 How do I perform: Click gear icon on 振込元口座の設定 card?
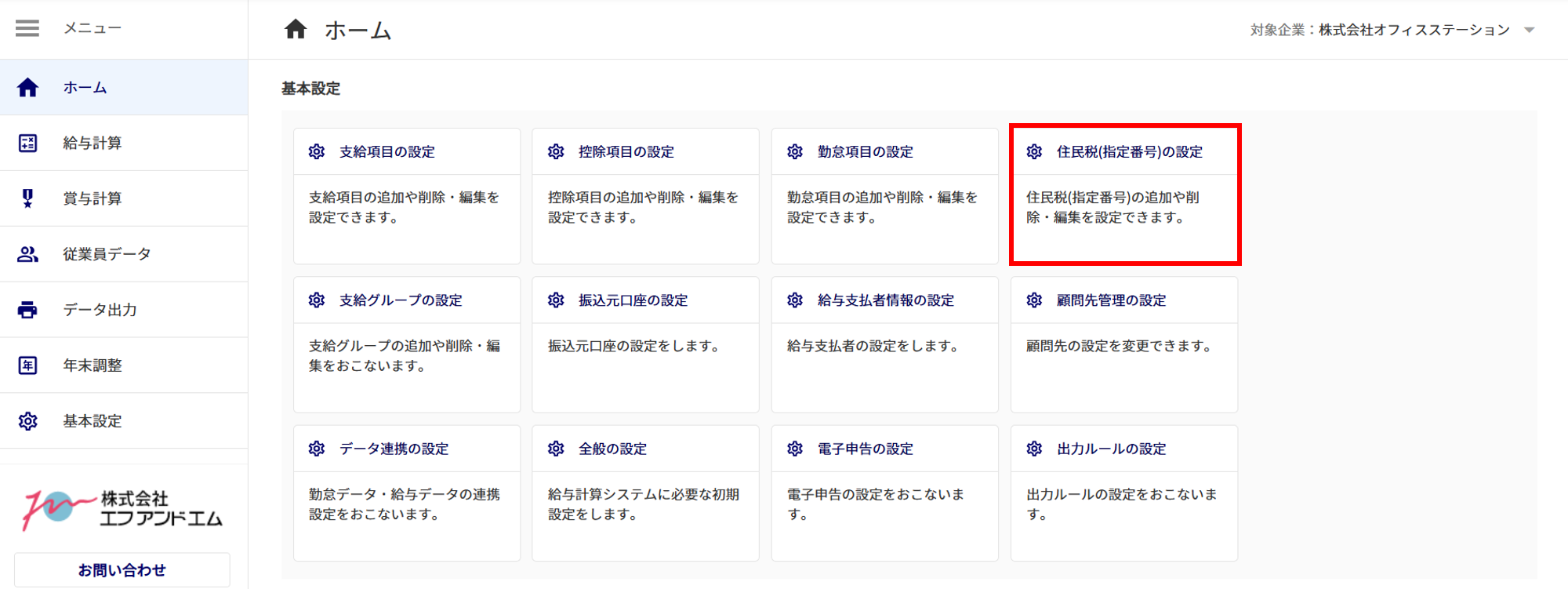tap(556, 300)
